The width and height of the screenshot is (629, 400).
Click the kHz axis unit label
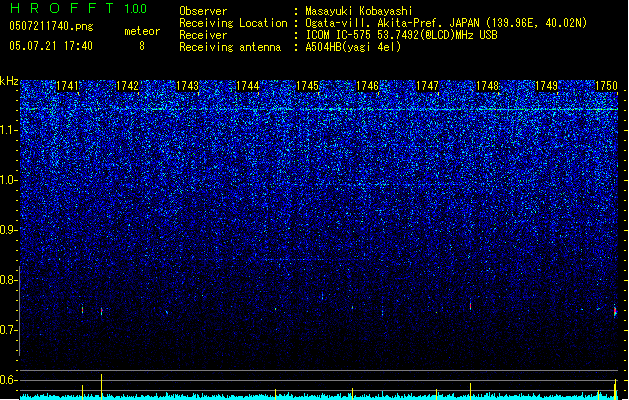coord(9,81)
